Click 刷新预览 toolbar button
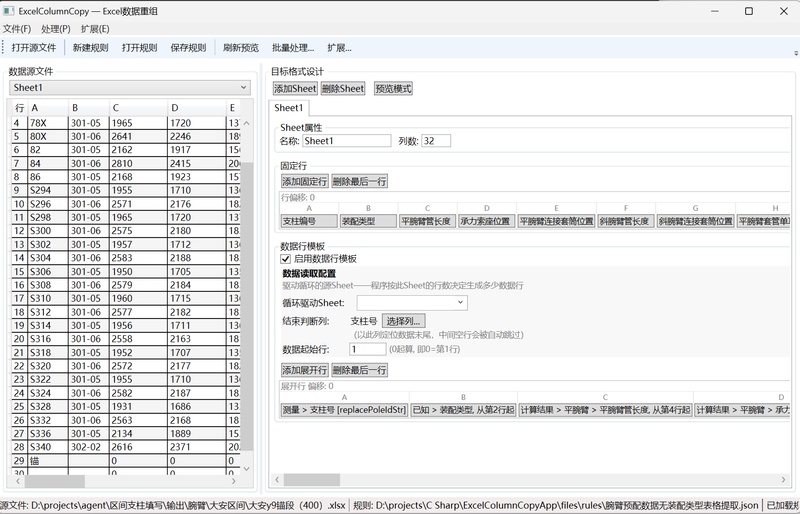Viewport: 800px width, 514px height. coord(241,47)
